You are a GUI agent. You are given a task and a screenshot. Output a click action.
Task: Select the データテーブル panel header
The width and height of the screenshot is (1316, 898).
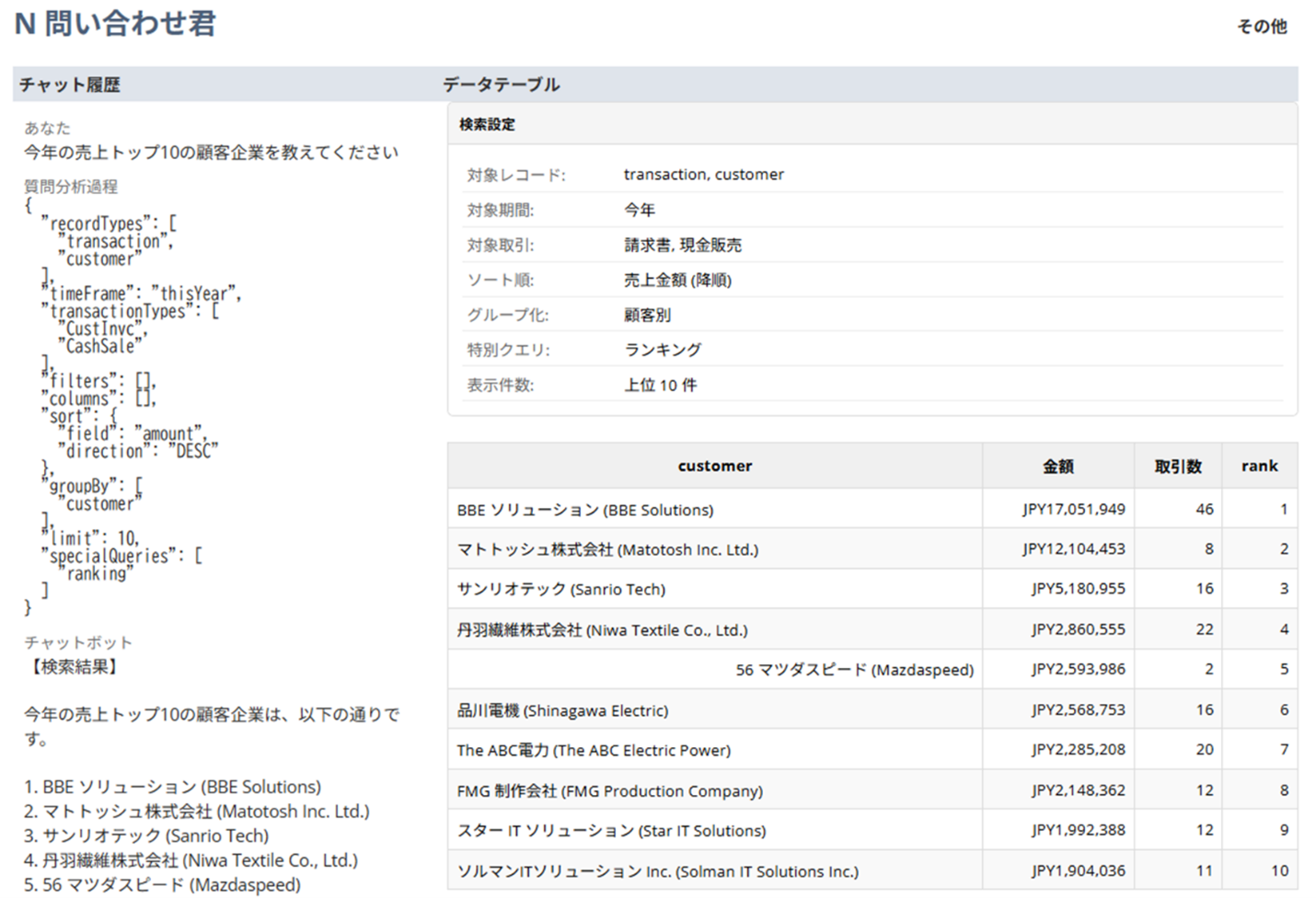tap(502, 85)
